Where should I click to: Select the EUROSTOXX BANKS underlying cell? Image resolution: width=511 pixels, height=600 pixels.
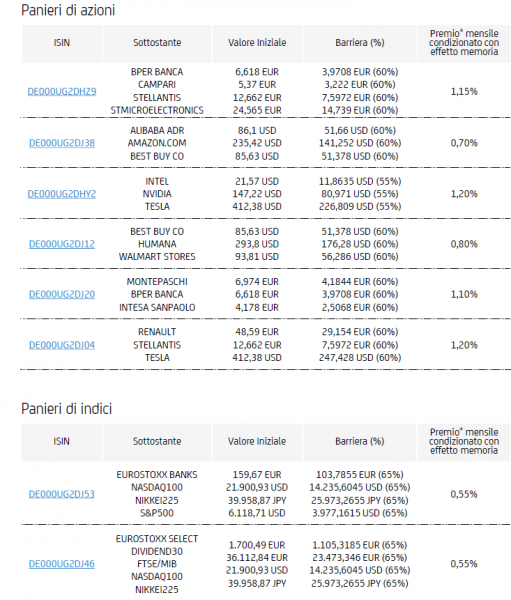(157, 475)
